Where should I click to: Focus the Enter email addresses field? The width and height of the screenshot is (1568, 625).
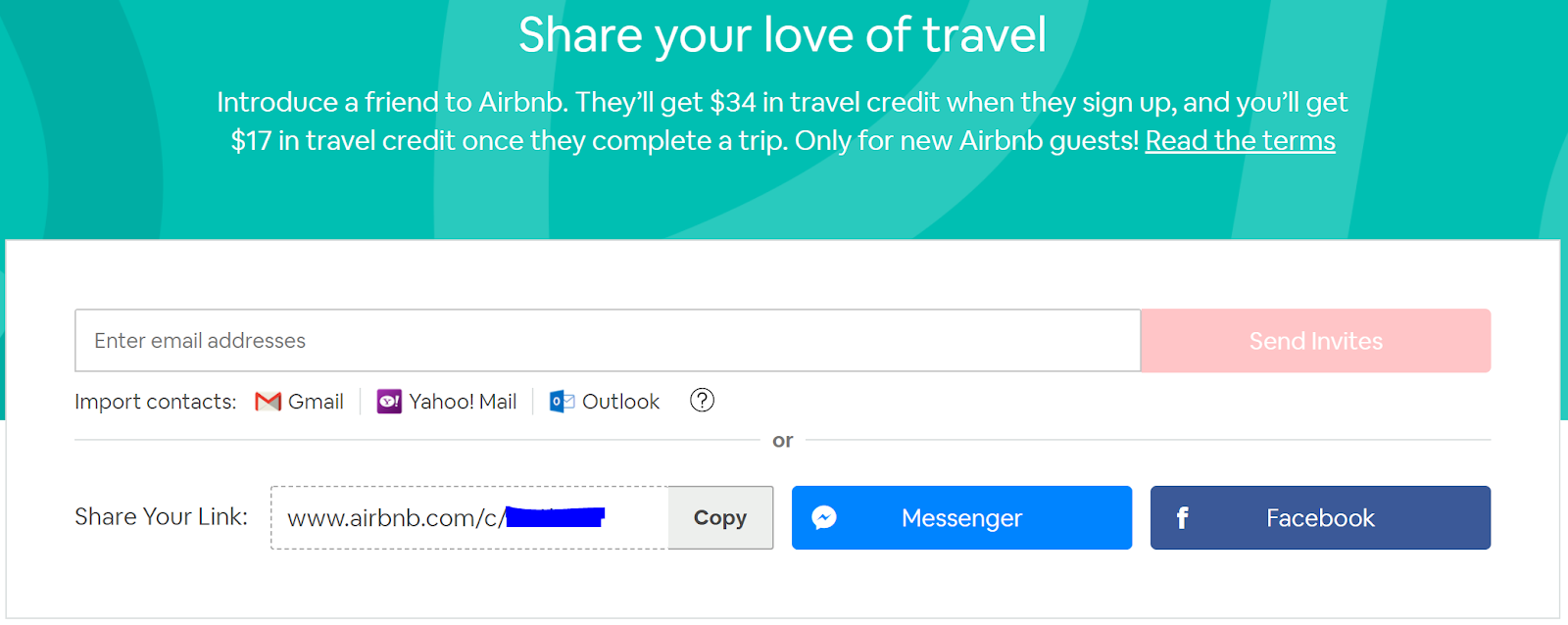tap(608, 341)
